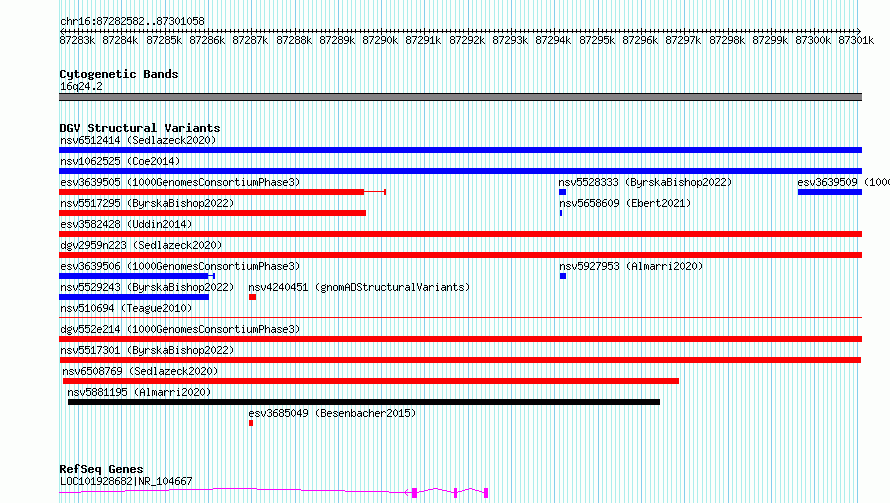
Task: Select esv3582428 (Uddin2014) label
Action: (x=126, y=224)
